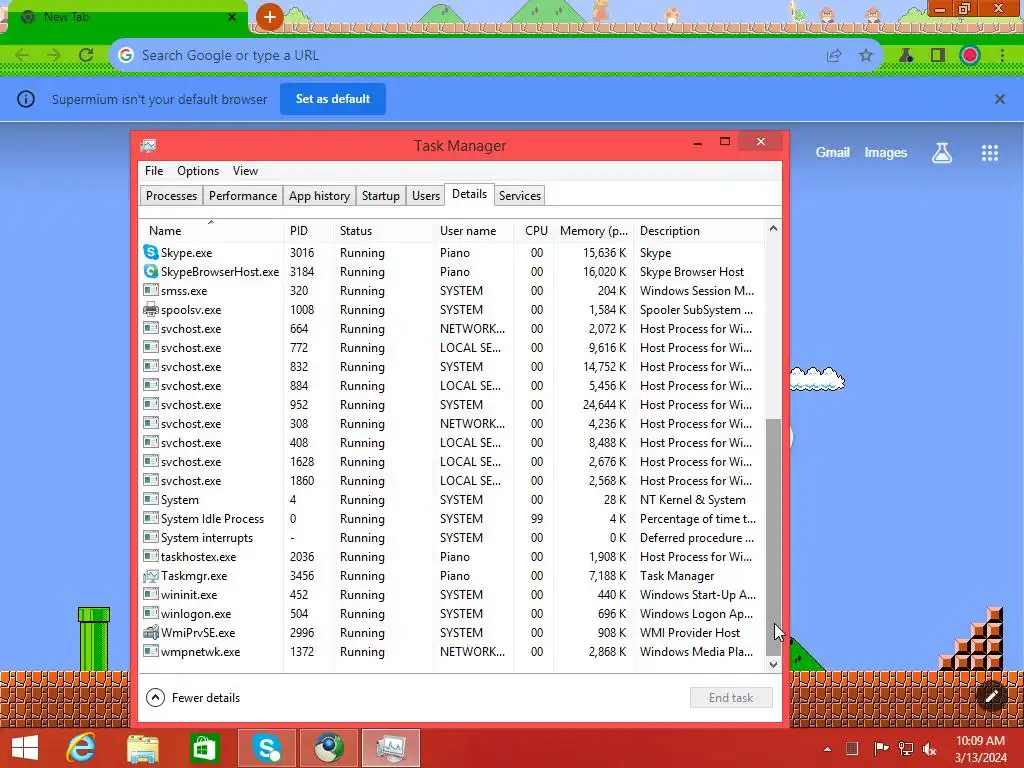Click the End task button

(x=731, y=697)
